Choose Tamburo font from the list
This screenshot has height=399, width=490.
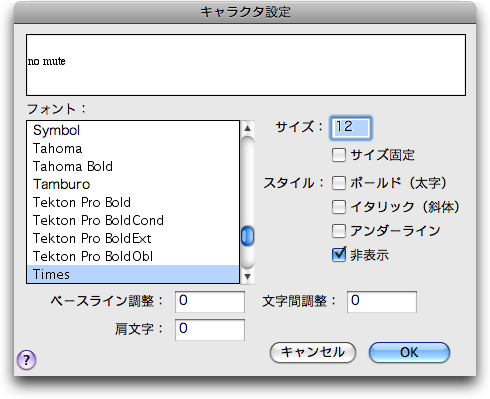133,184
